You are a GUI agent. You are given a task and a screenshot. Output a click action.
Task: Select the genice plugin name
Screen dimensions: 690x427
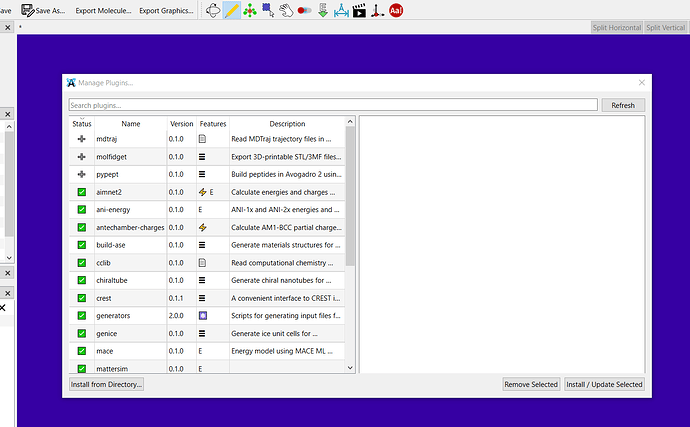(106, 334)
